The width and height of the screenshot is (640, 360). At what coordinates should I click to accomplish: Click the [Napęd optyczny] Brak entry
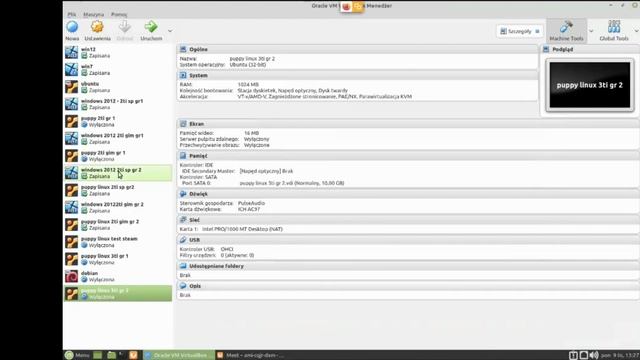point(266,171)
